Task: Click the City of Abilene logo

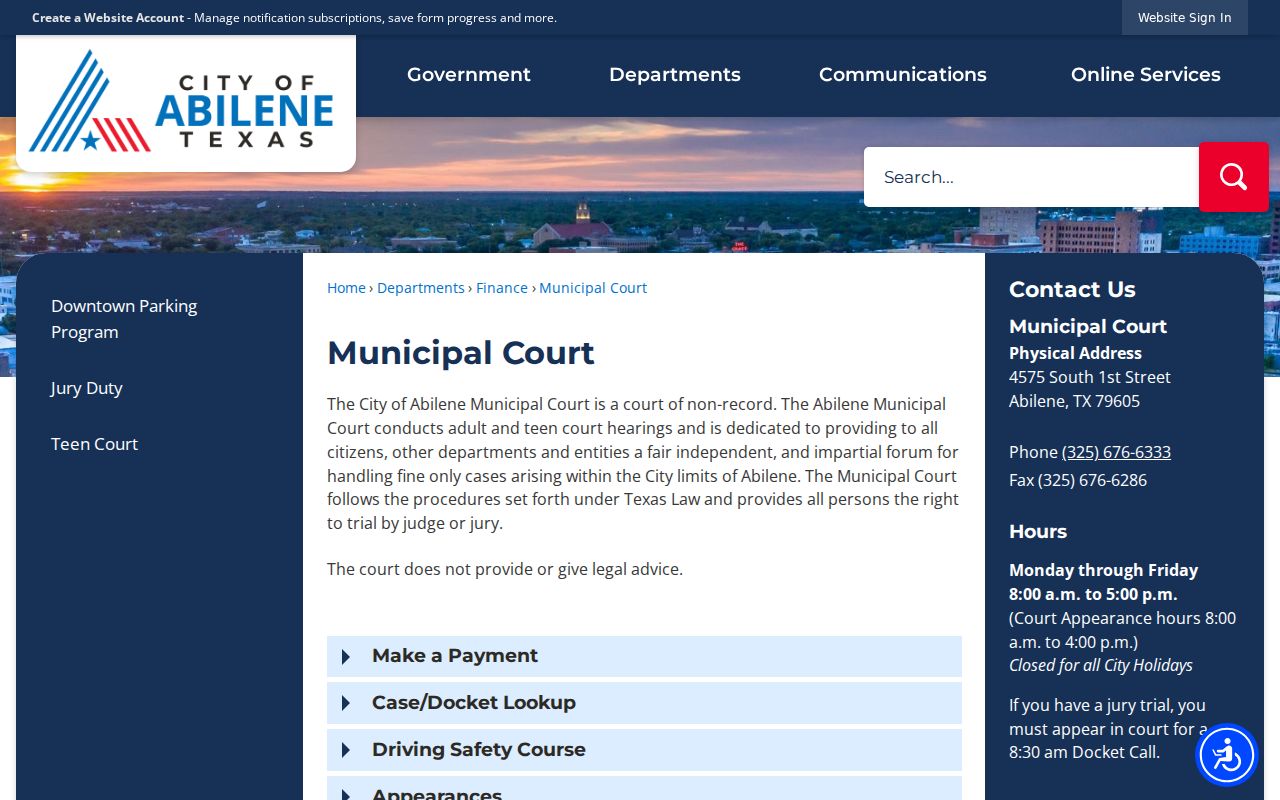Action: pyautogui.click(x=186, y=101)
